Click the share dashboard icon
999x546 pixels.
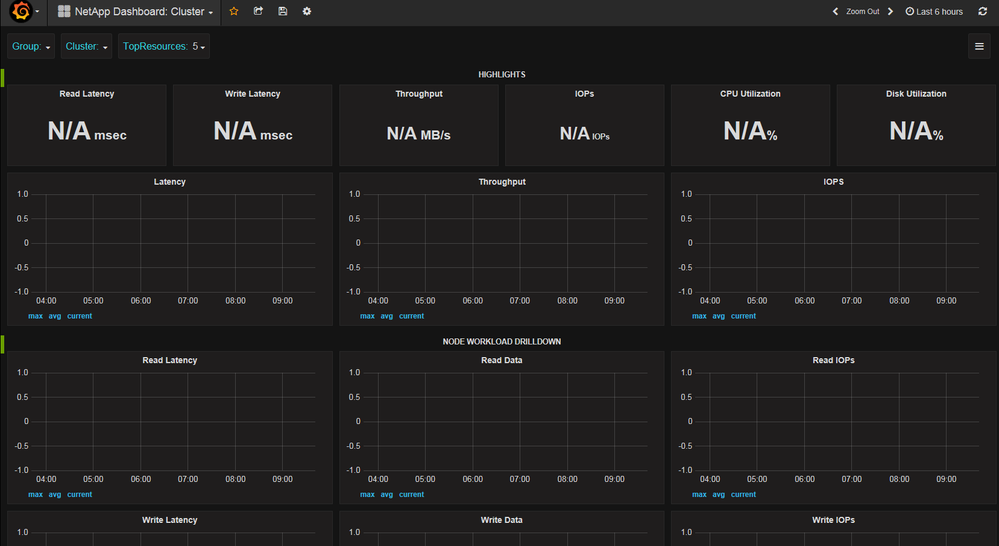pyautogui.click(x=258, y=12)
